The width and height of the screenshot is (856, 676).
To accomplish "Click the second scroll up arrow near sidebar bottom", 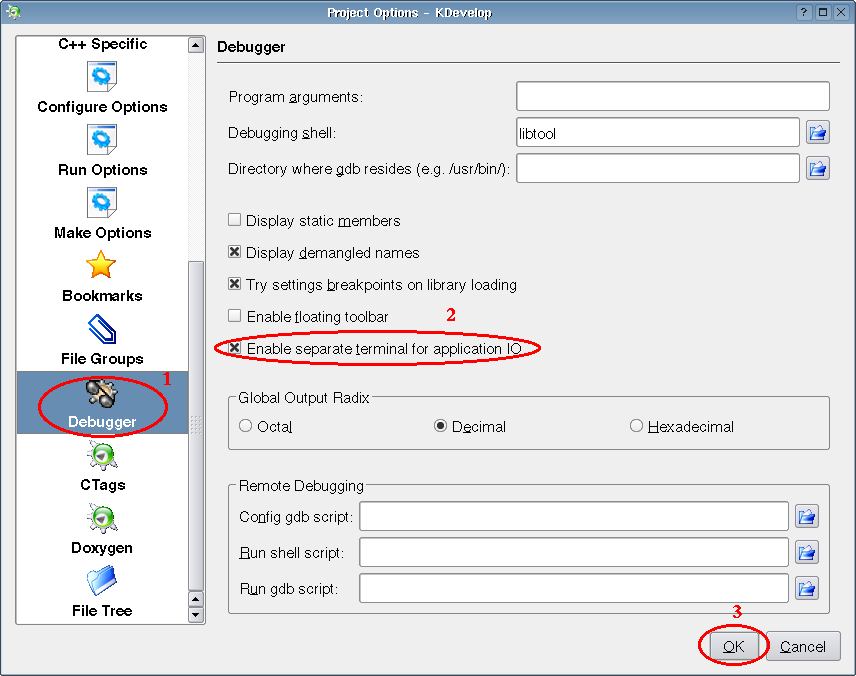I will click(196, 600).
